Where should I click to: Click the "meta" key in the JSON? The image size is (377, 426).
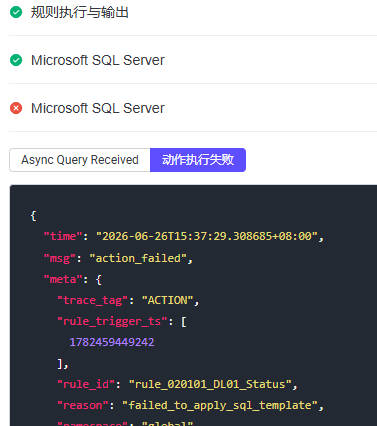pos(63,279)
